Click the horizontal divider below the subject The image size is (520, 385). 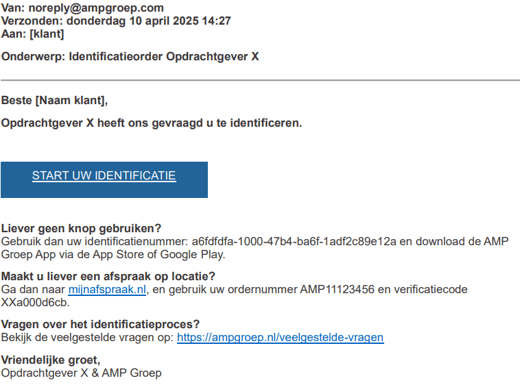[260, 80]
